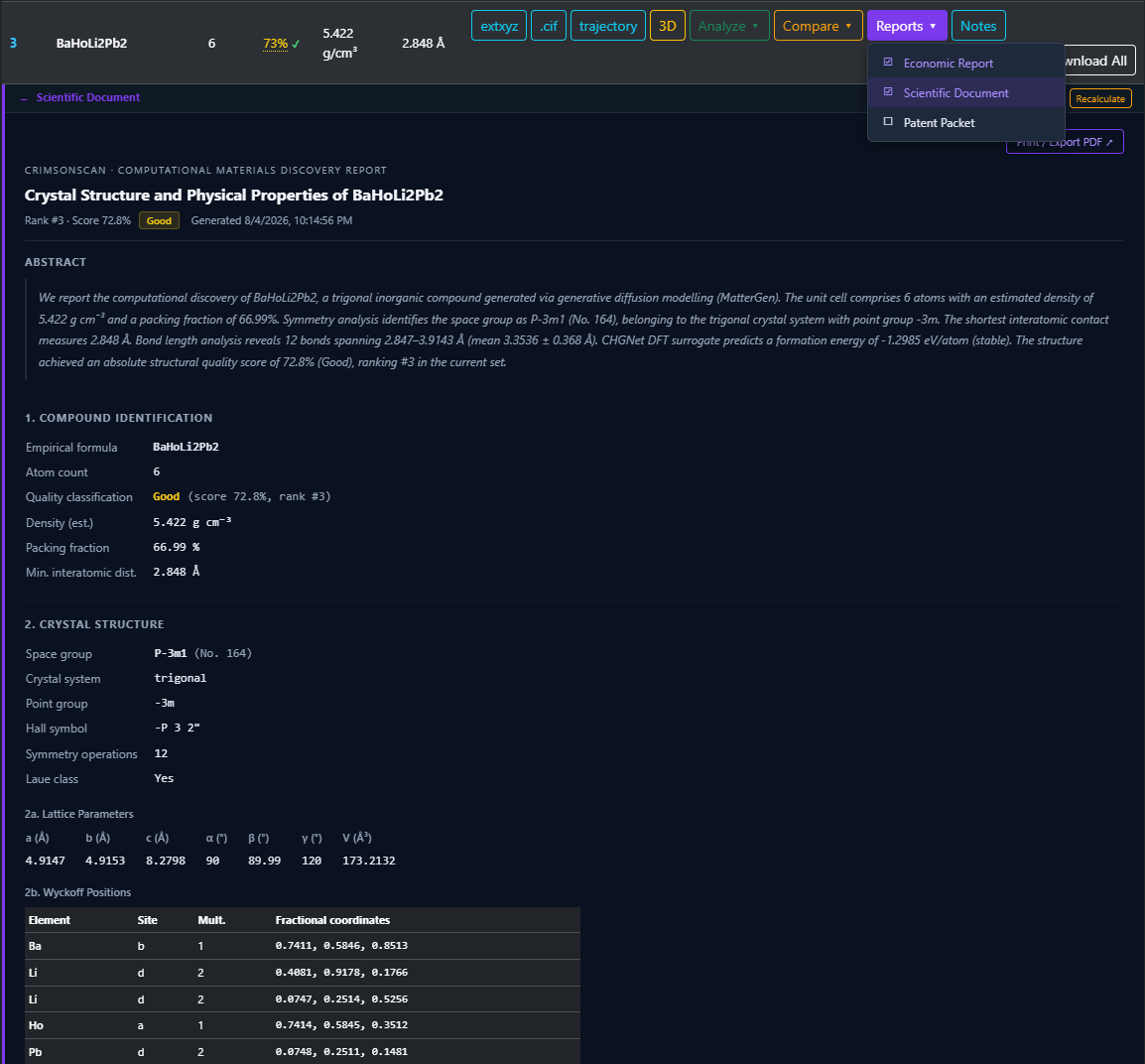
Task: Click the Ba row in Wyckoff table
Action: (x=303, y=946)
